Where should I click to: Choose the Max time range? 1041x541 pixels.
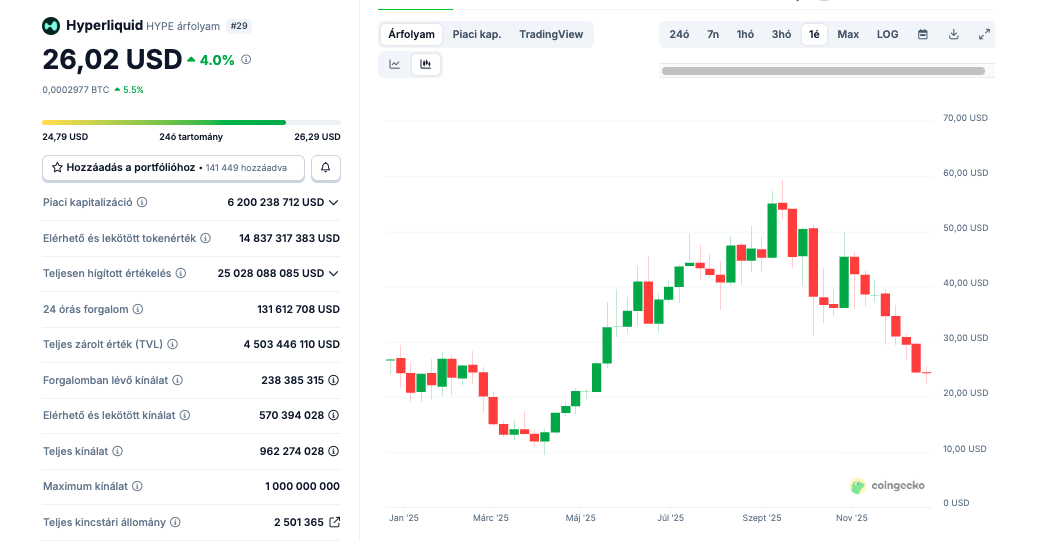pyautogui.click(x=848, y=35)
